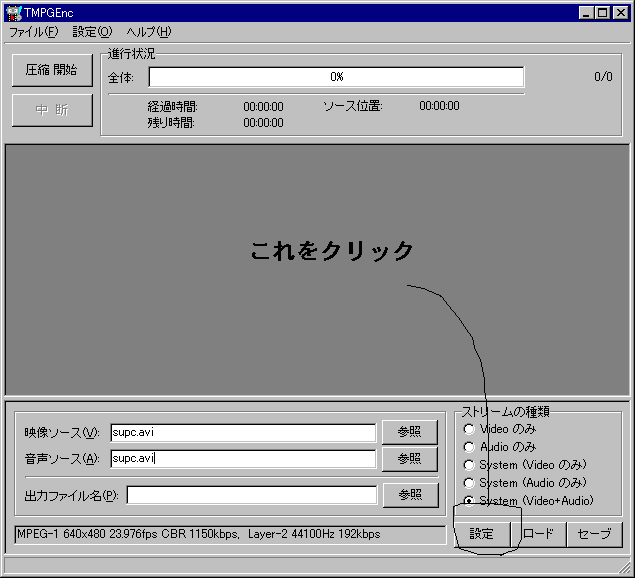Browse for output file name with 参照

[x=410, y=495]
